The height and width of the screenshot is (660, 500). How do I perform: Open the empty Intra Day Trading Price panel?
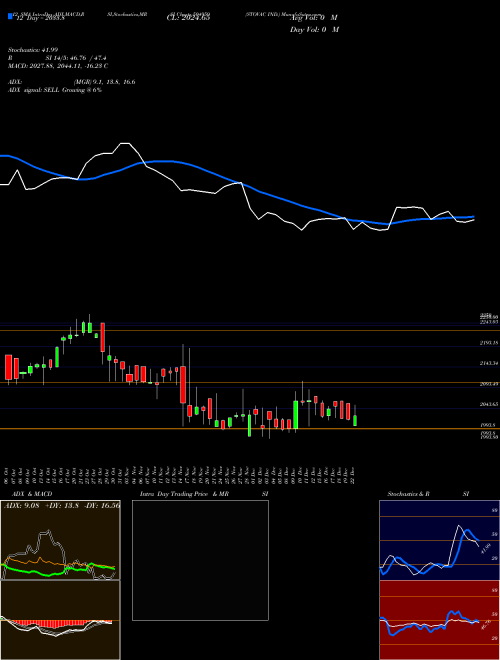coord(200,560)
